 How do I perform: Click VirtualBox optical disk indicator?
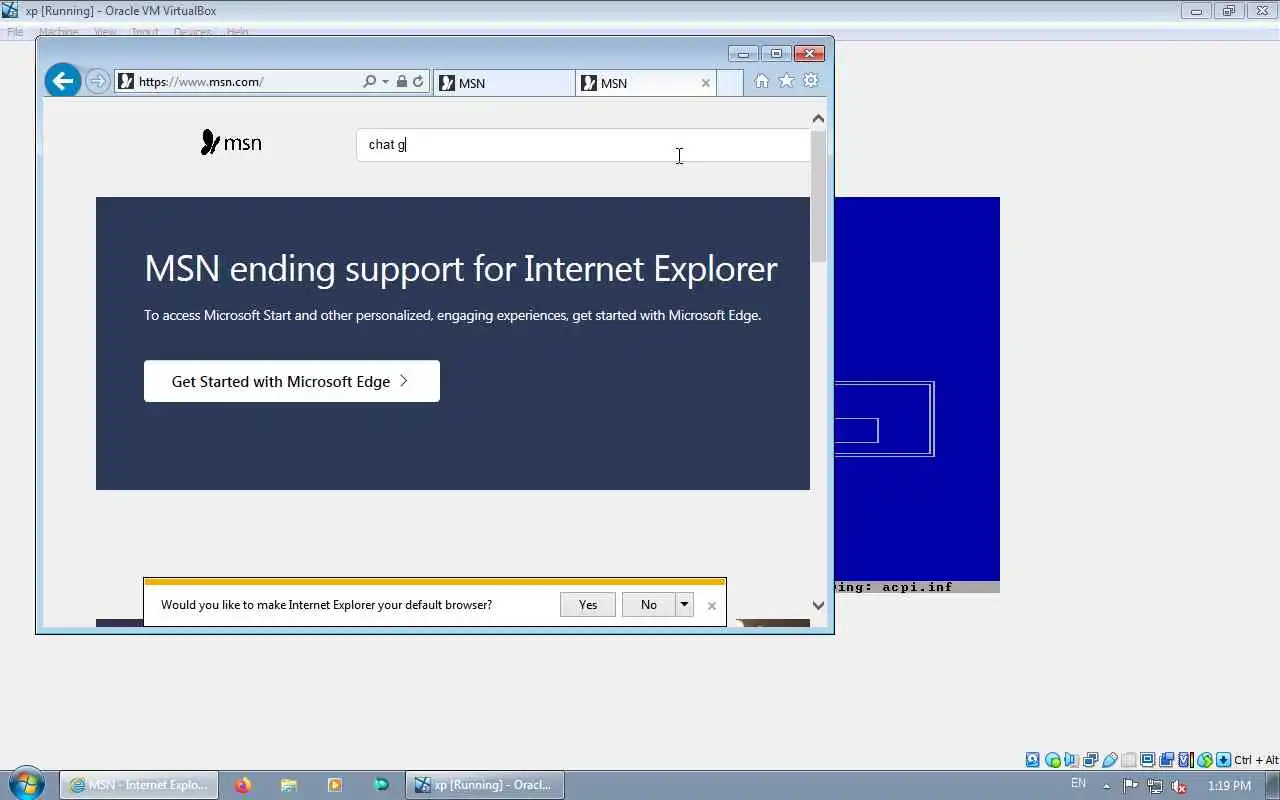[x=1053, y=760]
